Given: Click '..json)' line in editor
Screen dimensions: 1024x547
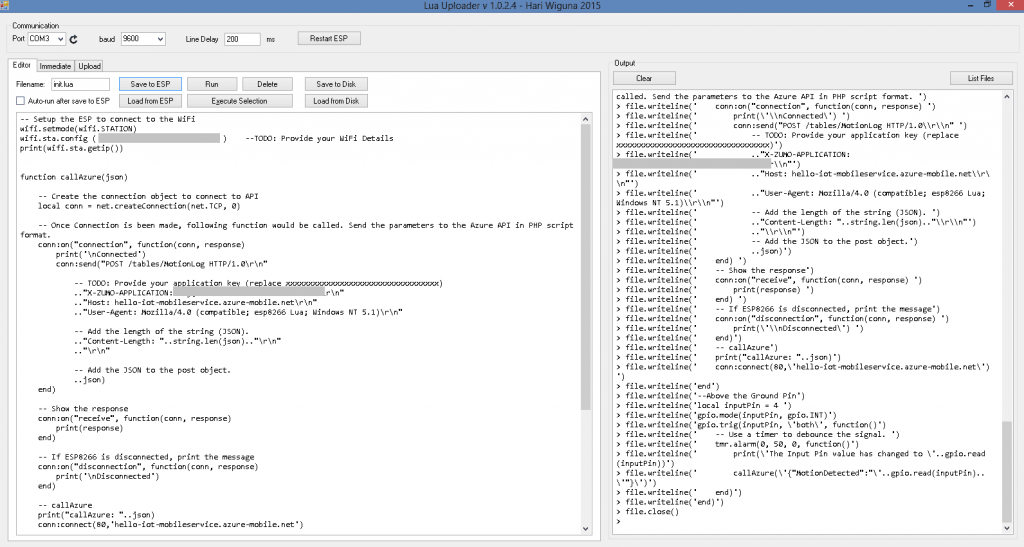Looking at the screenshot, I should [x=89, y=380].
